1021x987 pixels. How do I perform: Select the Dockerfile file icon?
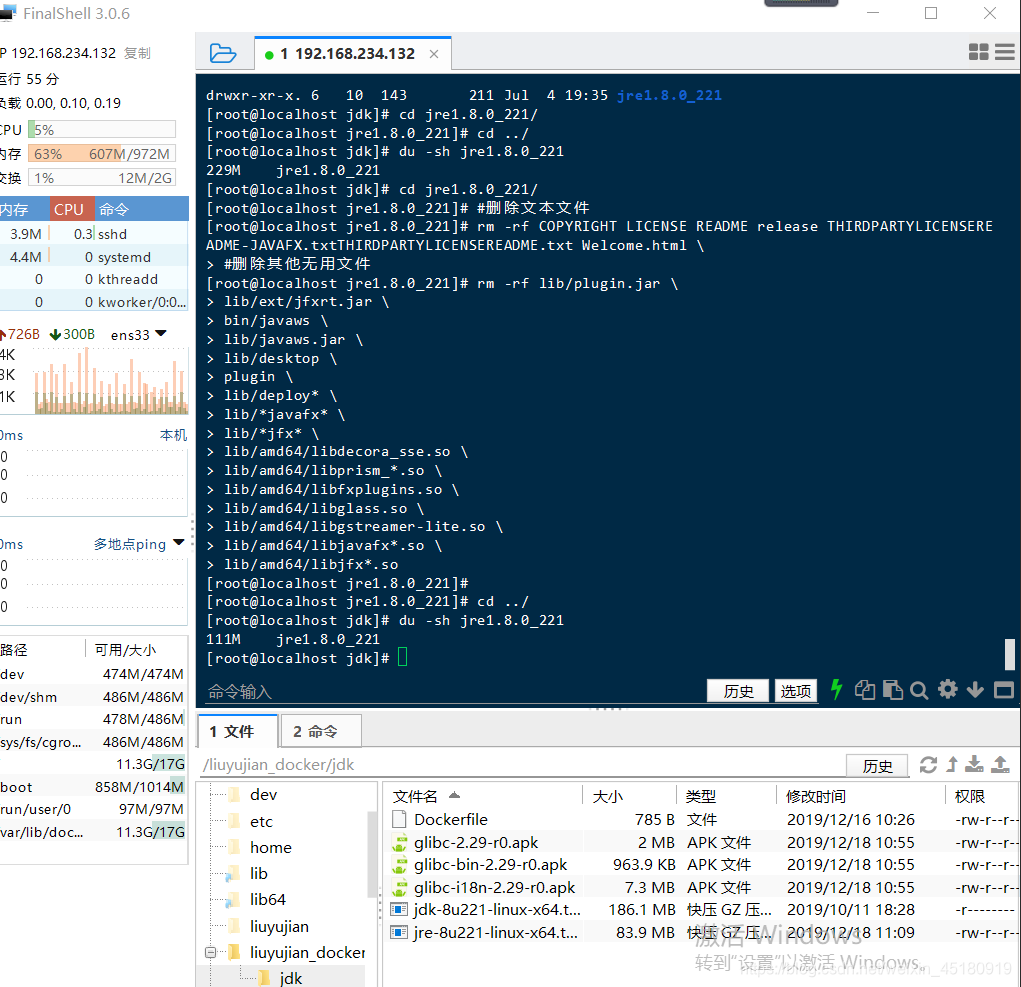(x=399, y=819)
